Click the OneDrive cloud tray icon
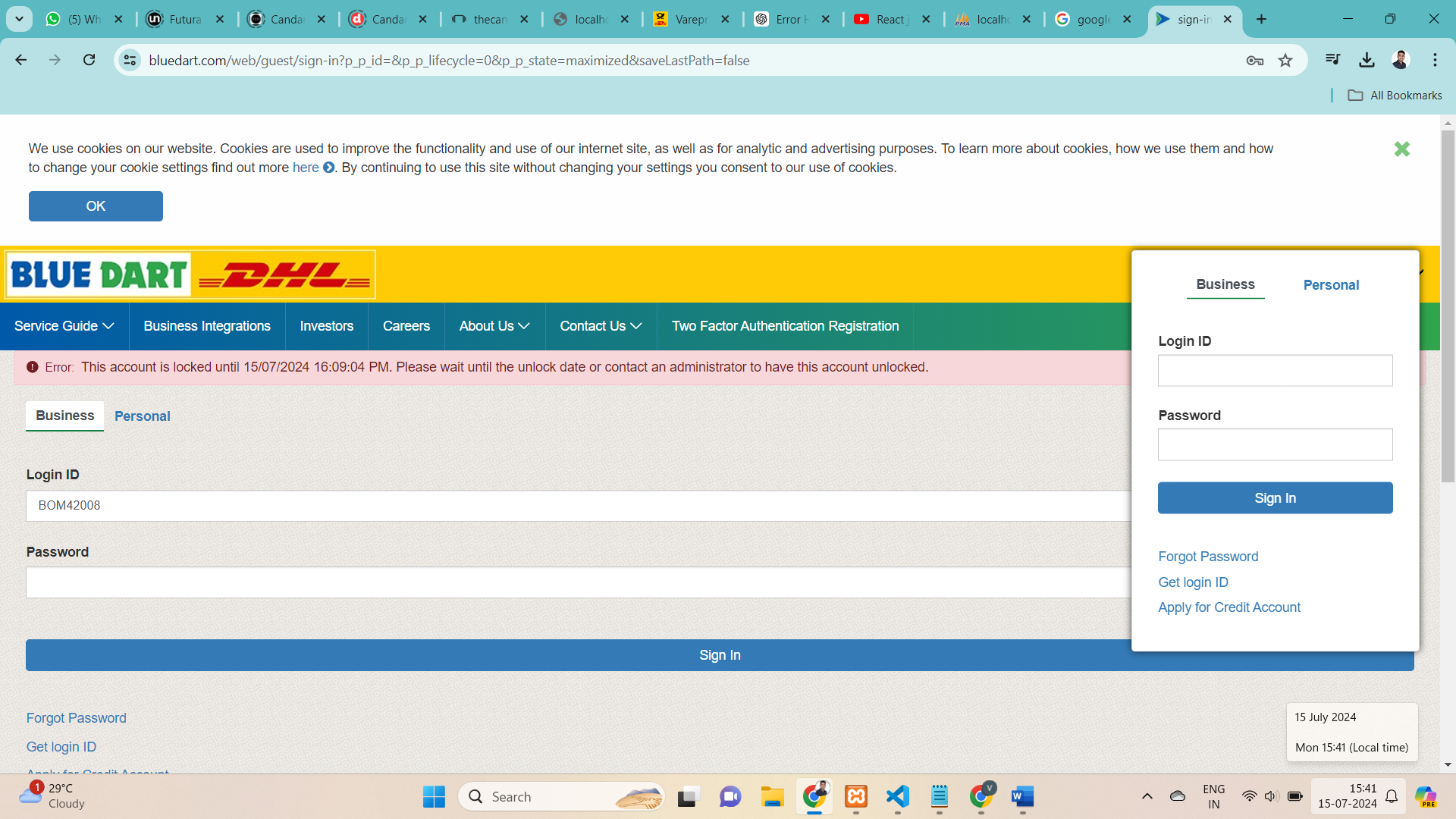Image resolution: width=1456 pixels, height=819 pixels. click(x=1178, y=796)
